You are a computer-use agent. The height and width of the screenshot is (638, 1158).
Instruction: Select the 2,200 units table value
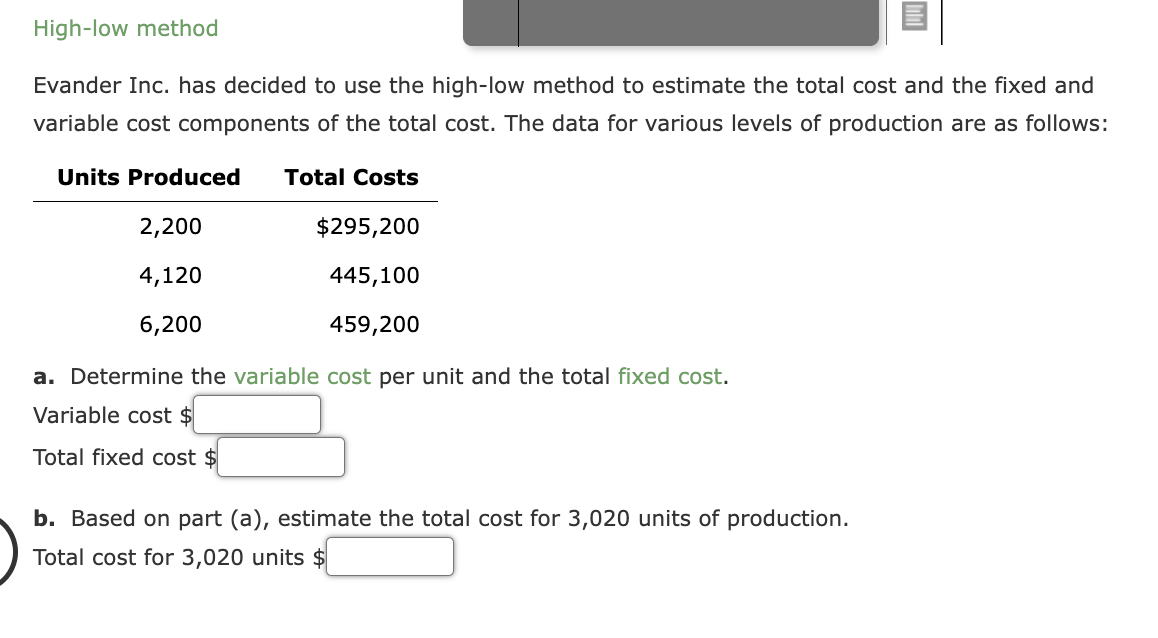click(171, 227)
